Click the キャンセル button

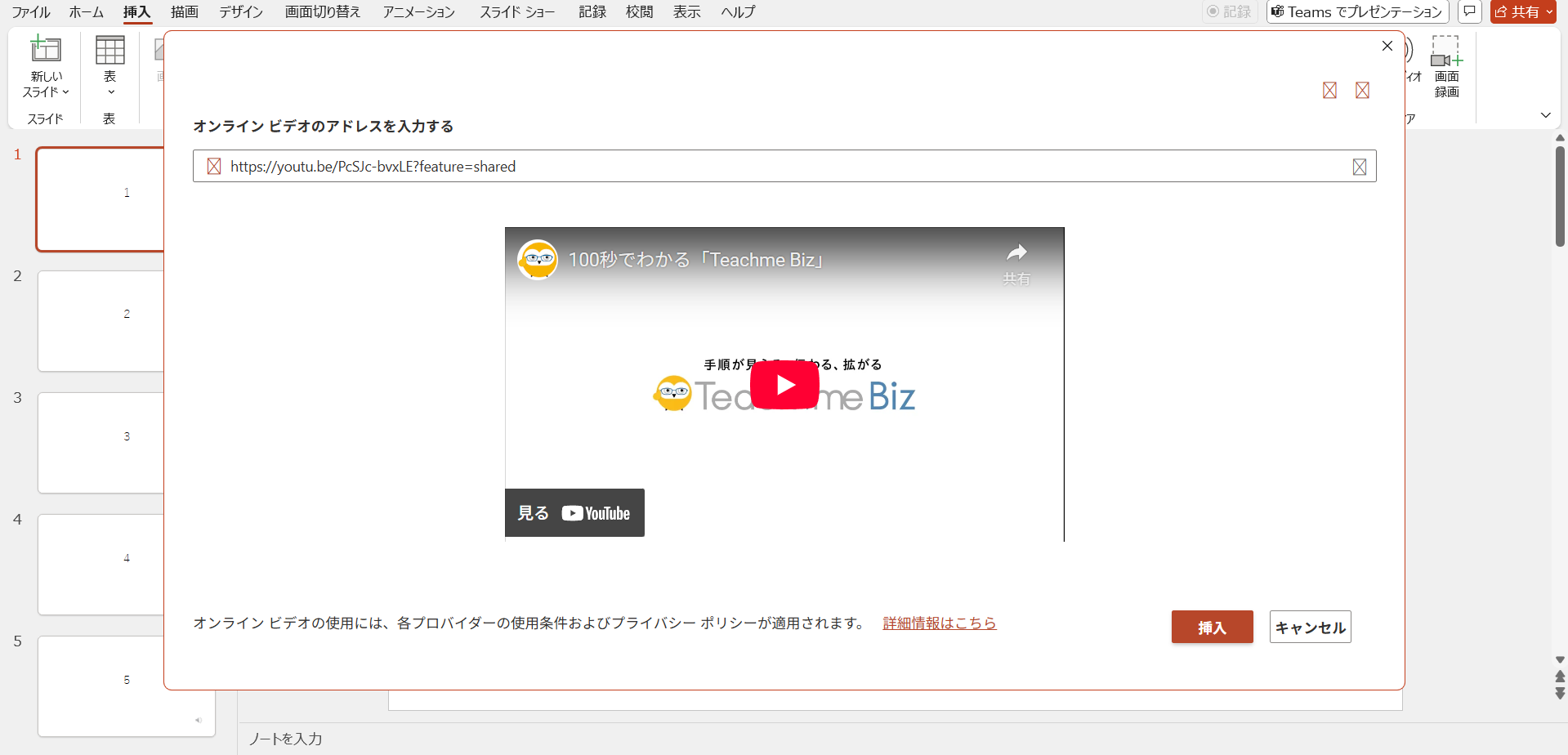(1310, 627)
